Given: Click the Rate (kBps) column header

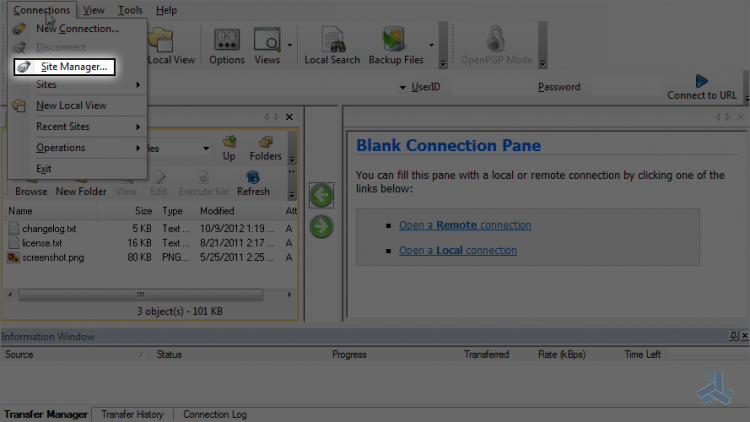Looking at the screenshot, I should coord(562,355).
